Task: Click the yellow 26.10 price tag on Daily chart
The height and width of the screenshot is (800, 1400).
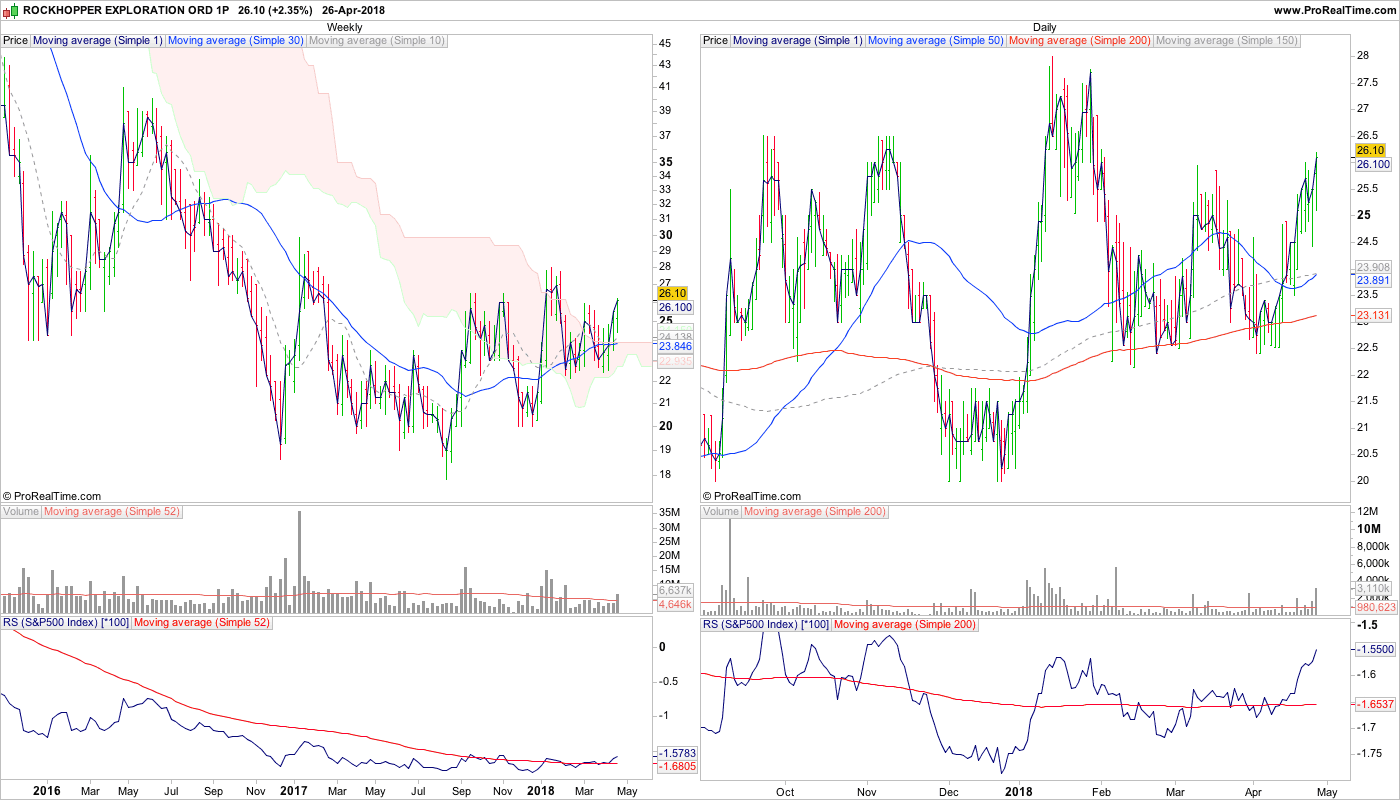Action: tap(1369, 150)
